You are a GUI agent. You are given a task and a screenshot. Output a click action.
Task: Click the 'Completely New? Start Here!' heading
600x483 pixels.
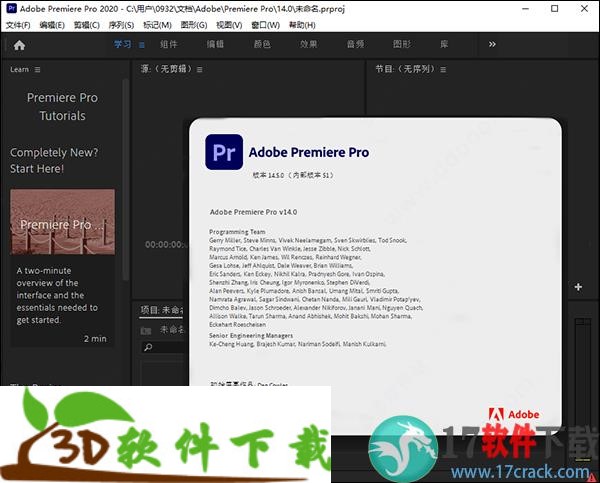pyautogui.click(x=54, y=160)
